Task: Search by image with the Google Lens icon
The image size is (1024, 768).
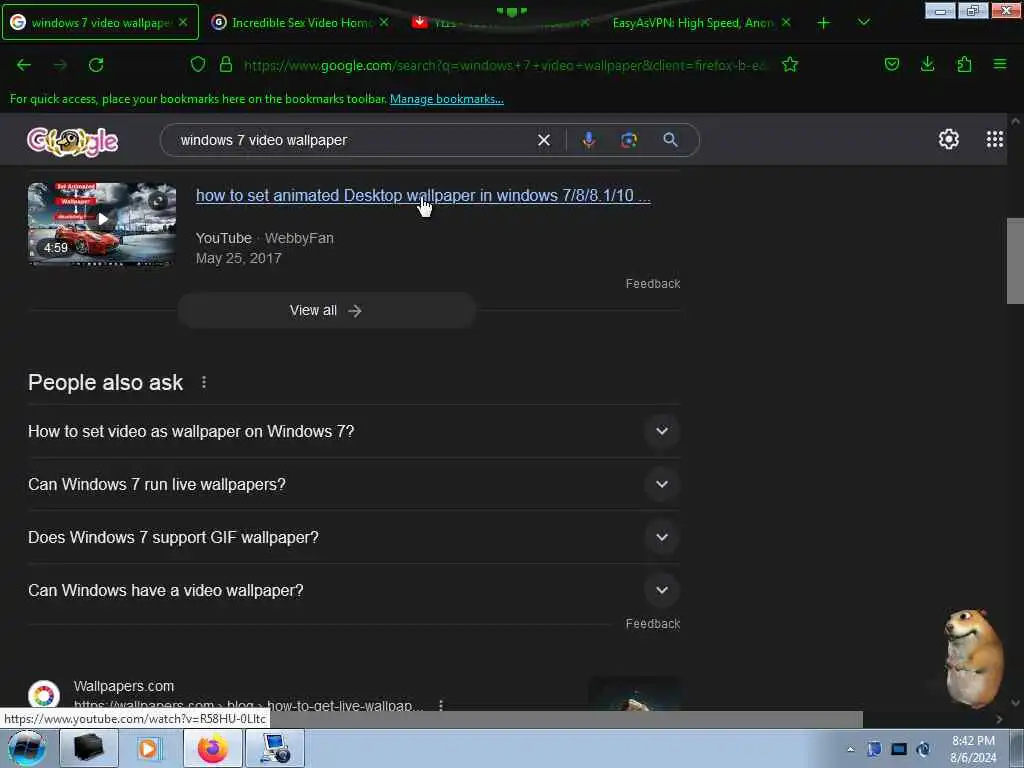Action: point(629,140)
